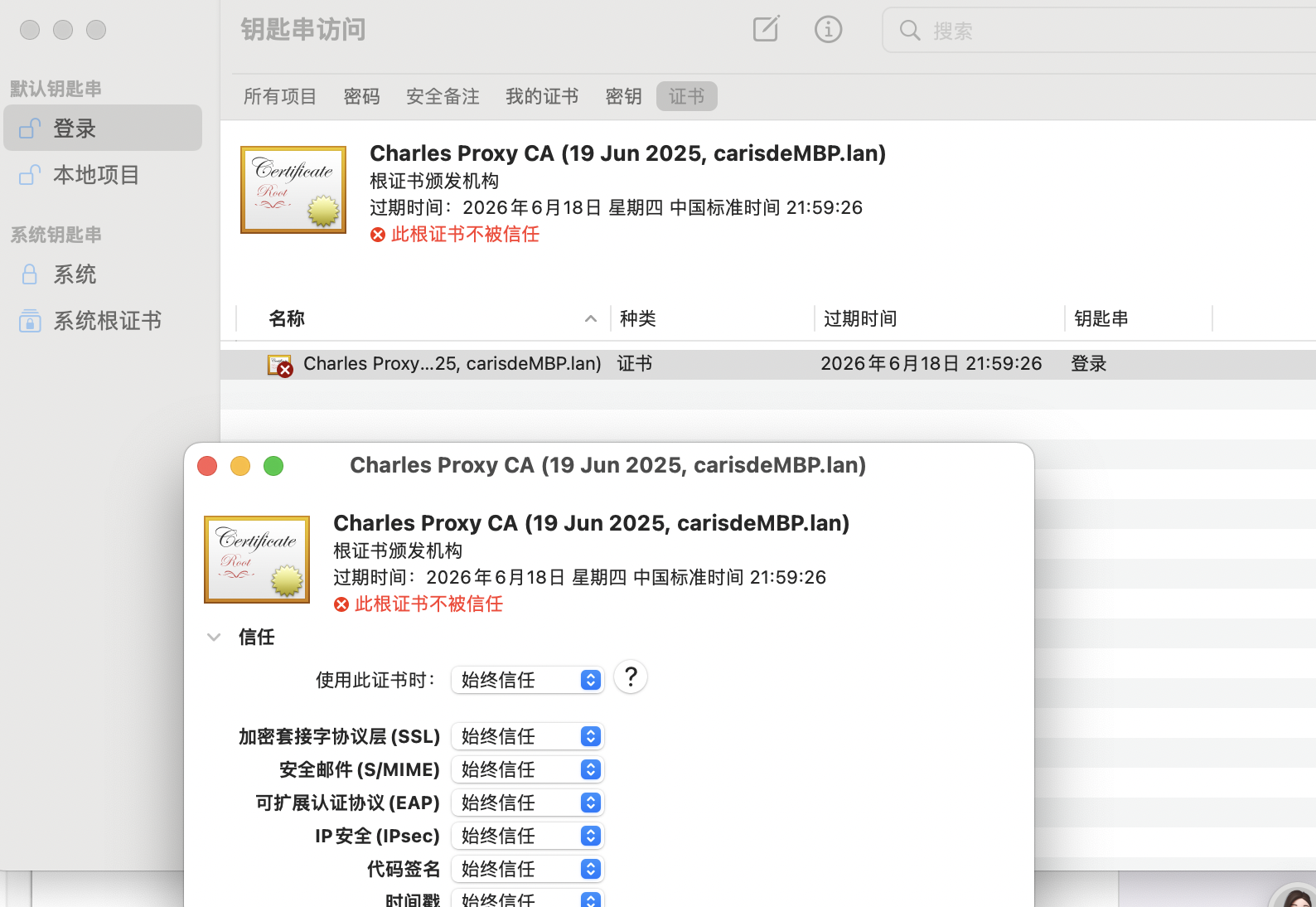
Task: Open the 安全邮件 (S/MIME) trust dropdown
Action: (528, 769)
